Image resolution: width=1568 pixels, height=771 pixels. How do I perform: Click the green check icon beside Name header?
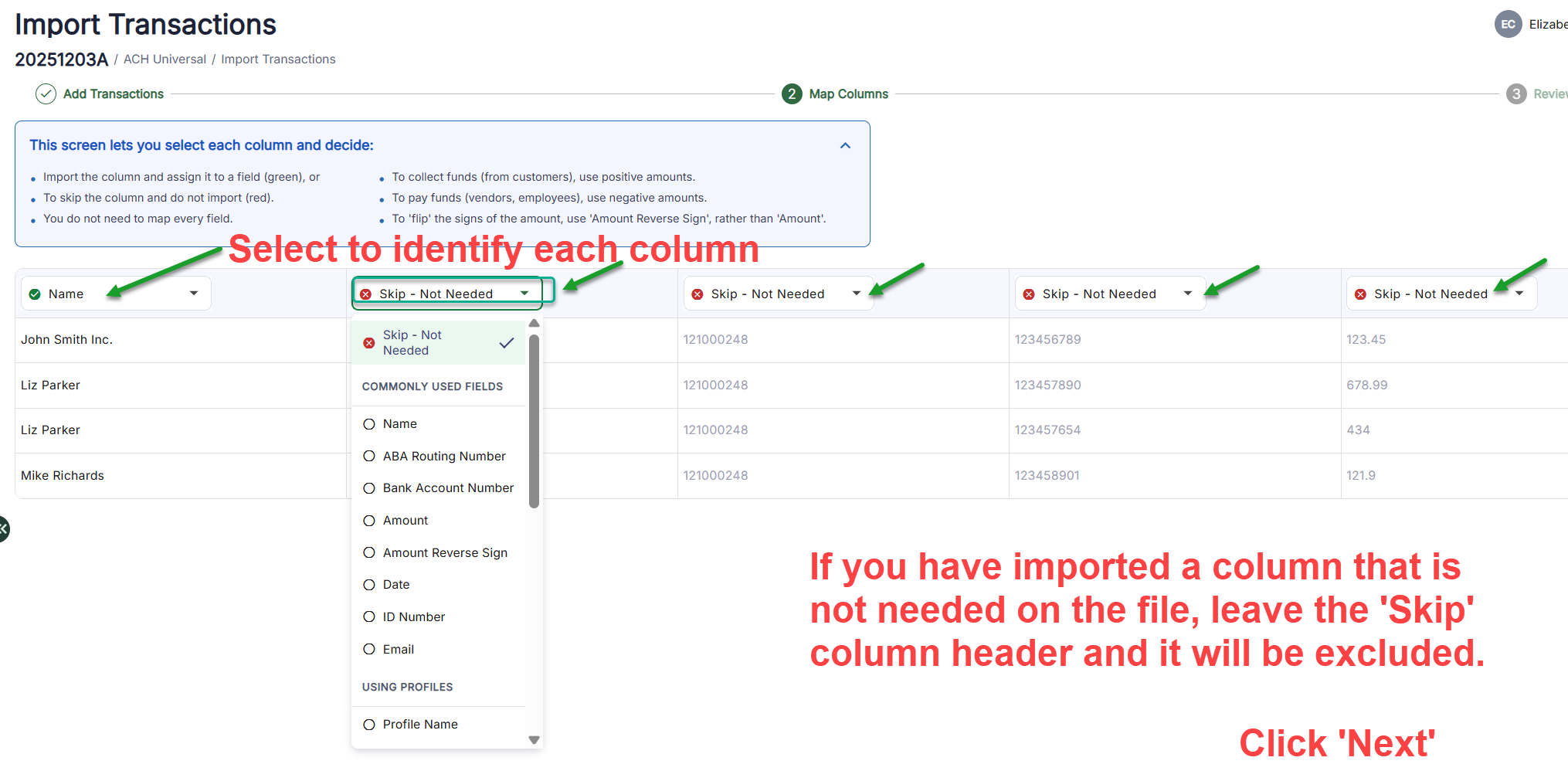(x=35, y=294)
